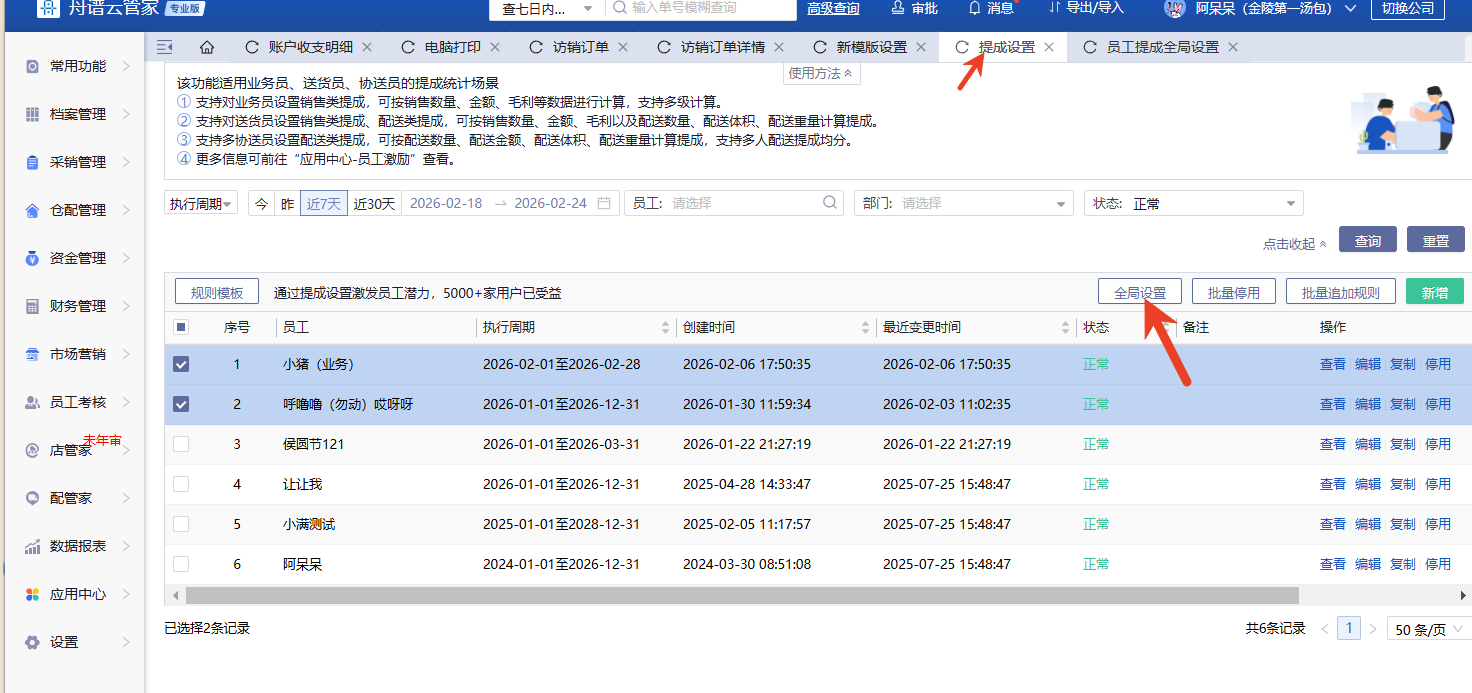Image resolution: width=1472 pixels, height=693 pixels.
Task: Collapse the sidebar with the menu-fold icon
Action: point(165,47)
